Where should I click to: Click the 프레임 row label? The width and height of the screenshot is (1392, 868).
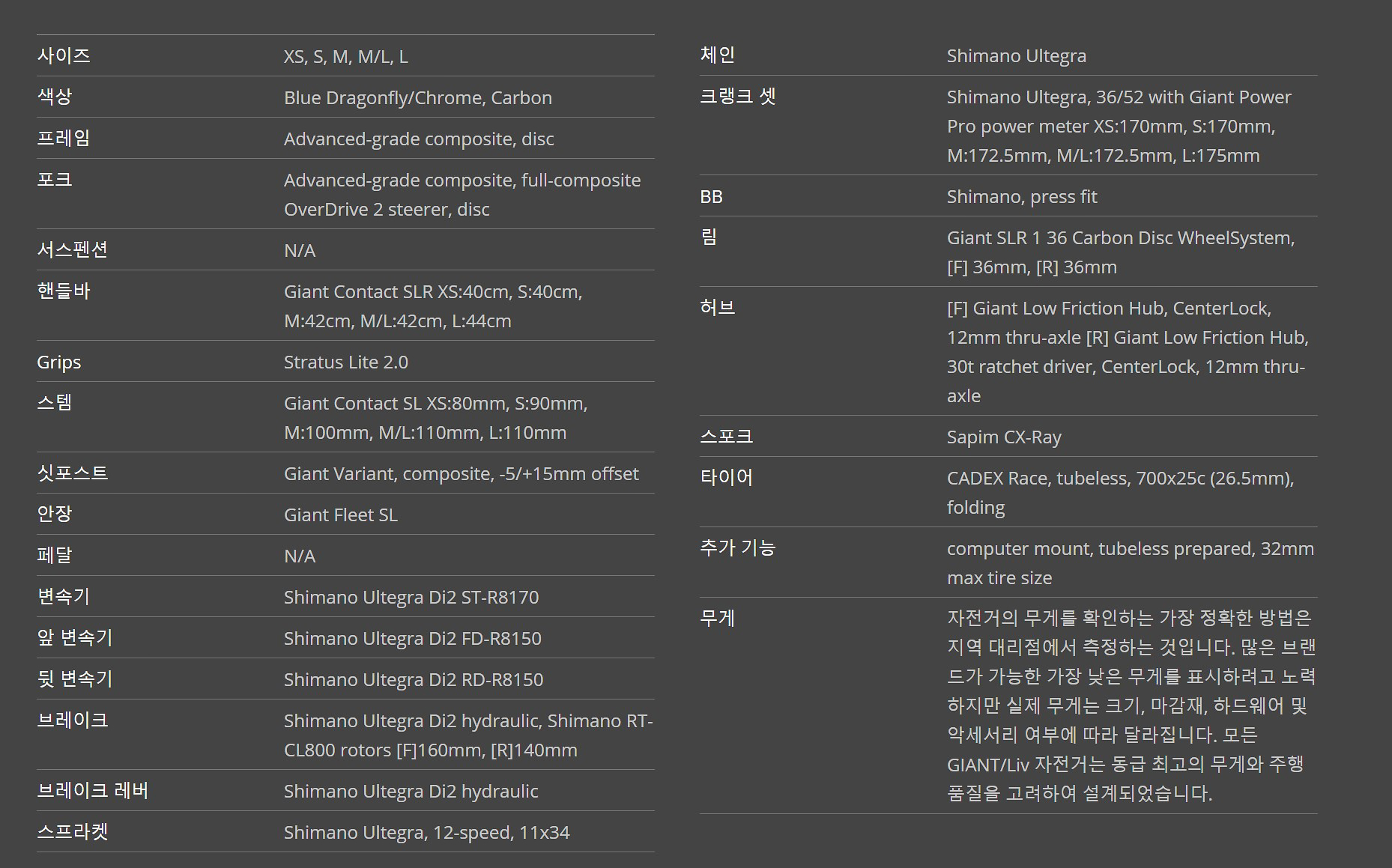pos(64,138)
